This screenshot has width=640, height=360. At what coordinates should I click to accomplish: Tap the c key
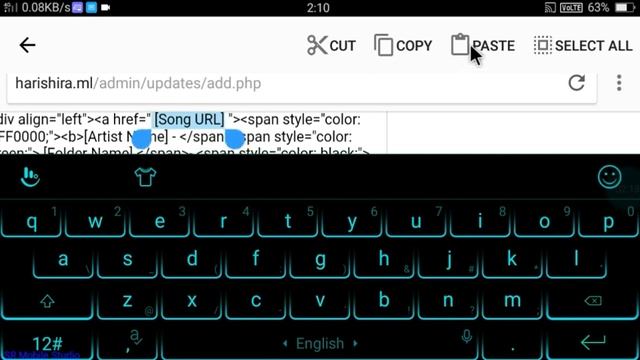(x=256, y=301)
